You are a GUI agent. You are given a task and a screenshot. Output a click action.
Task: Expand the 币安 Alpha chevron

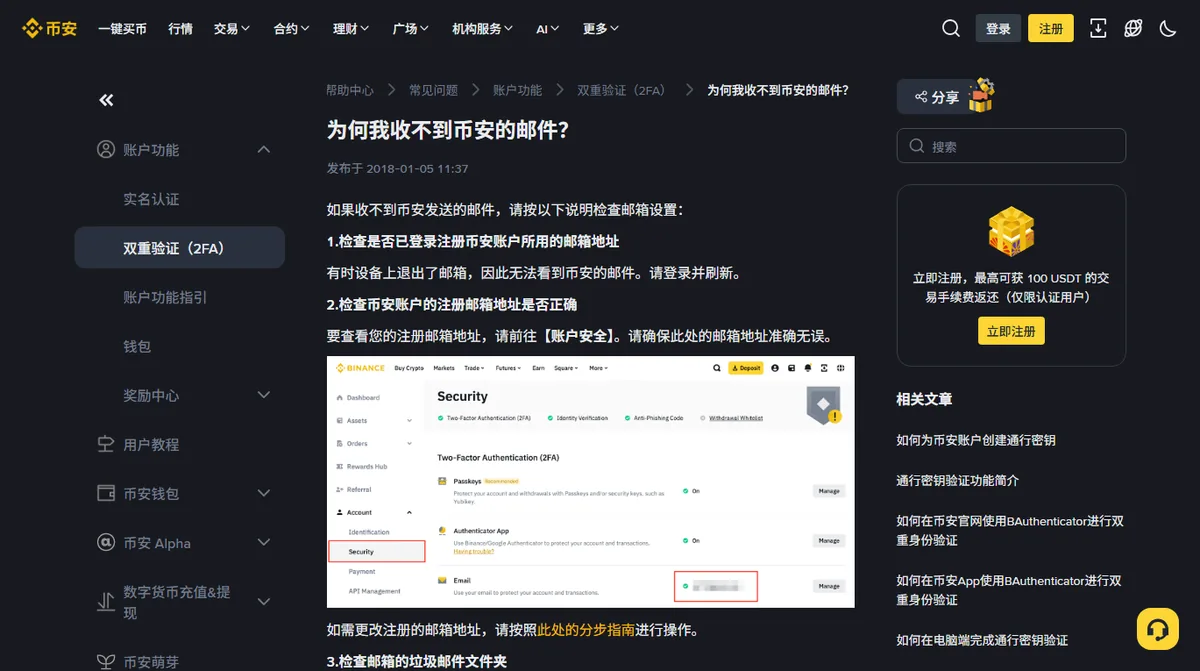pos(264,542)
